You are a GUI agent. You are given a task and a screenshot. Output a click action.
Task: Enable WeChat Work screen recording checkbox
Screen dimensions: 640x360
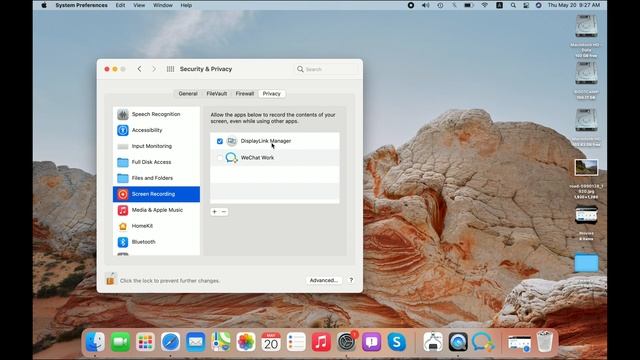220,158
